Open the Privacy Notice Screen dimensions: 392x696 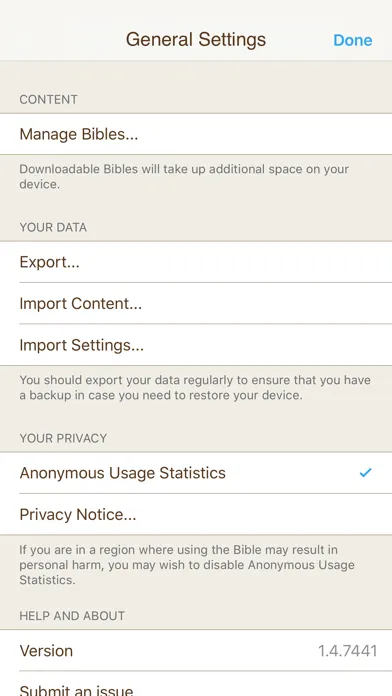pyautogui.click(x=196, y=514)
